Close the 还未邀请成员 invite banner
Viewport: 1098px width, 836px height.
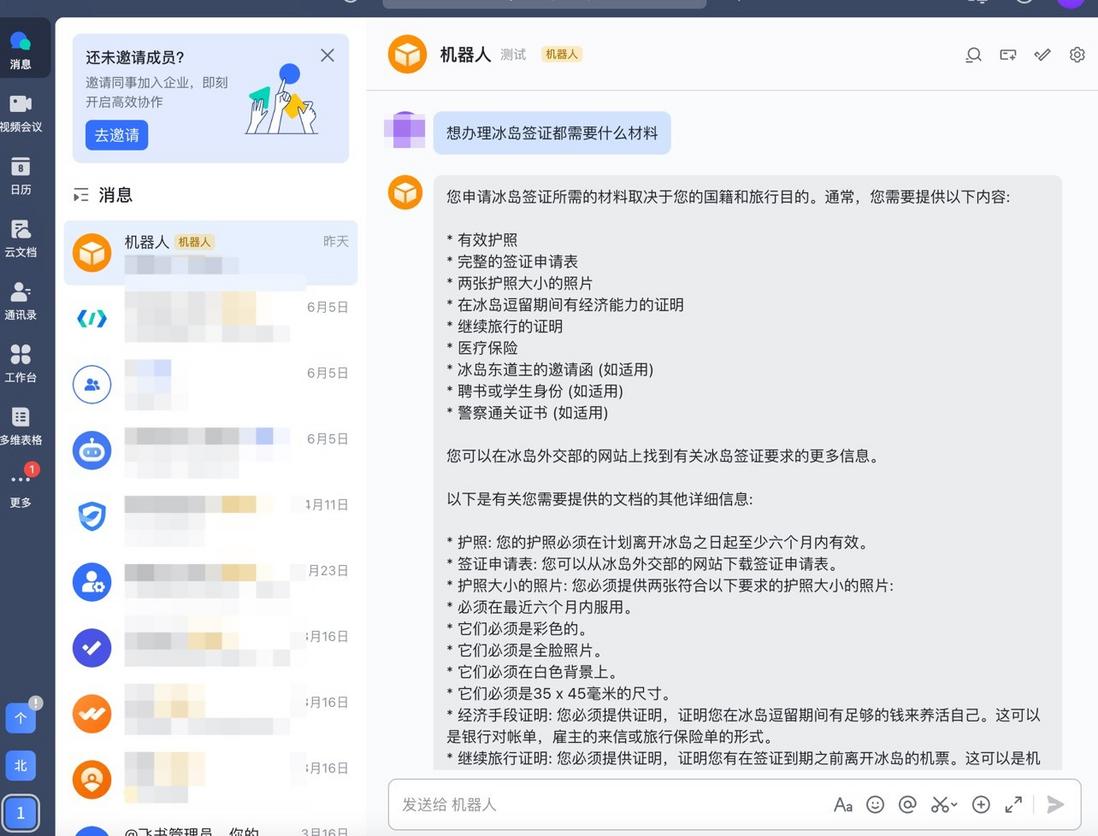coord(327,55)
